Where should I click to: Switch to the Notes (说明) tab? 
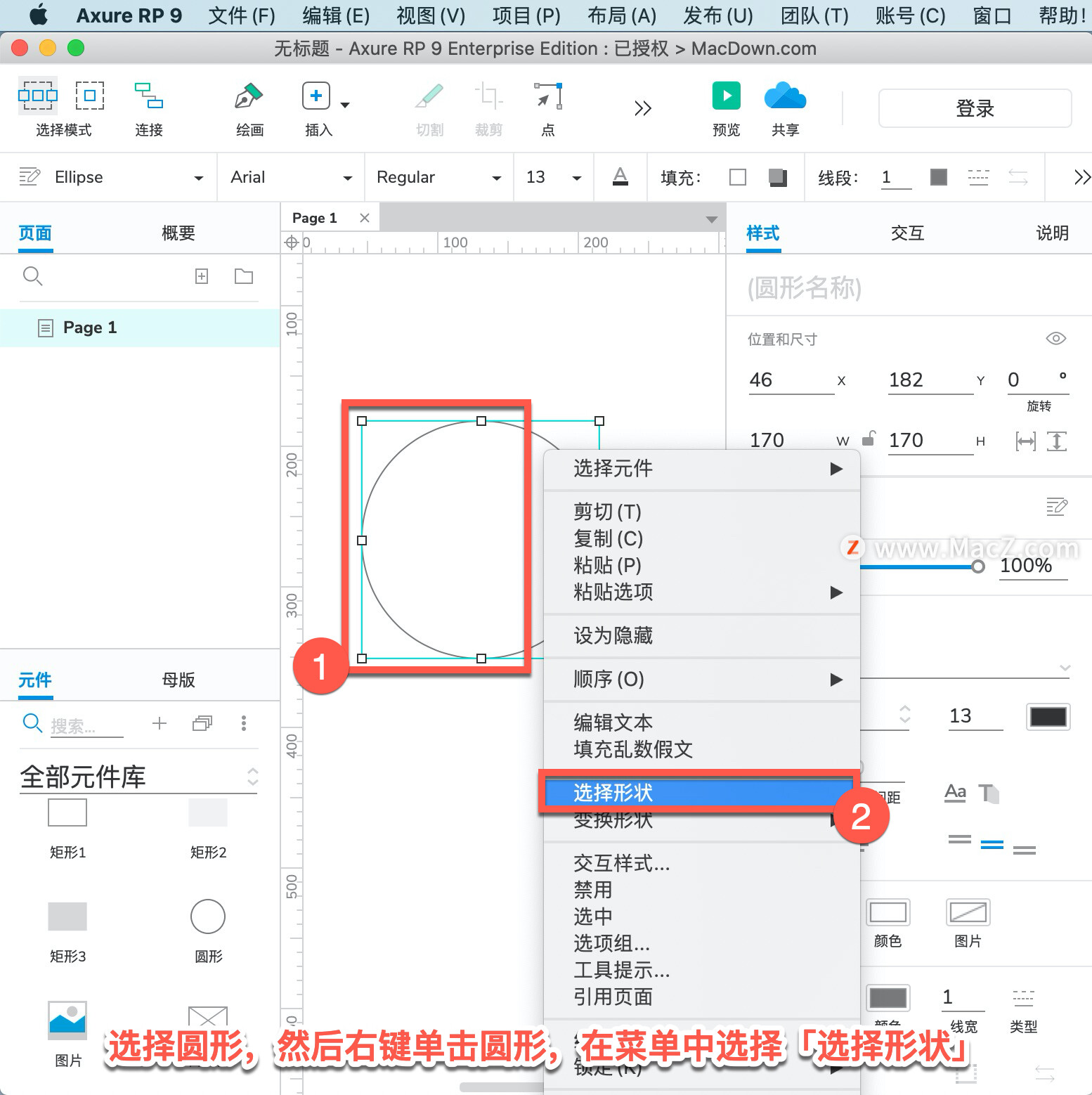(x=1052, y=233)
